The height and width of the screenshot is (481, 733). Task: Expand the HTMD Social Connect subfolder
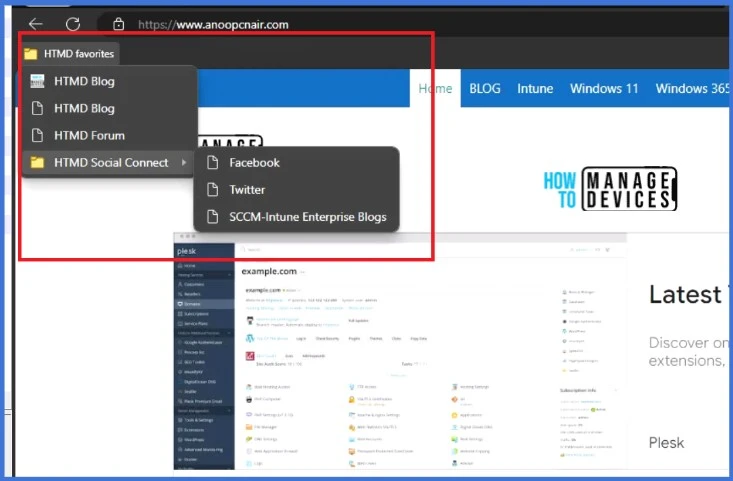tap(108, 163)
